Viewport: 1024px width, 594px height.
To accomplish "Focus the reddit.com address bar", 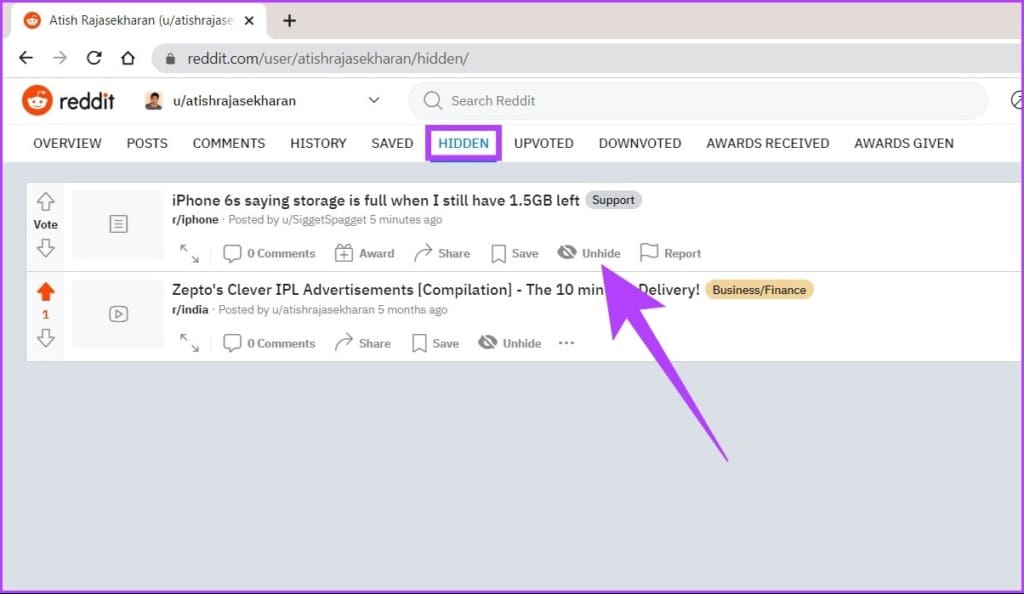I will [x=588, y=59].
